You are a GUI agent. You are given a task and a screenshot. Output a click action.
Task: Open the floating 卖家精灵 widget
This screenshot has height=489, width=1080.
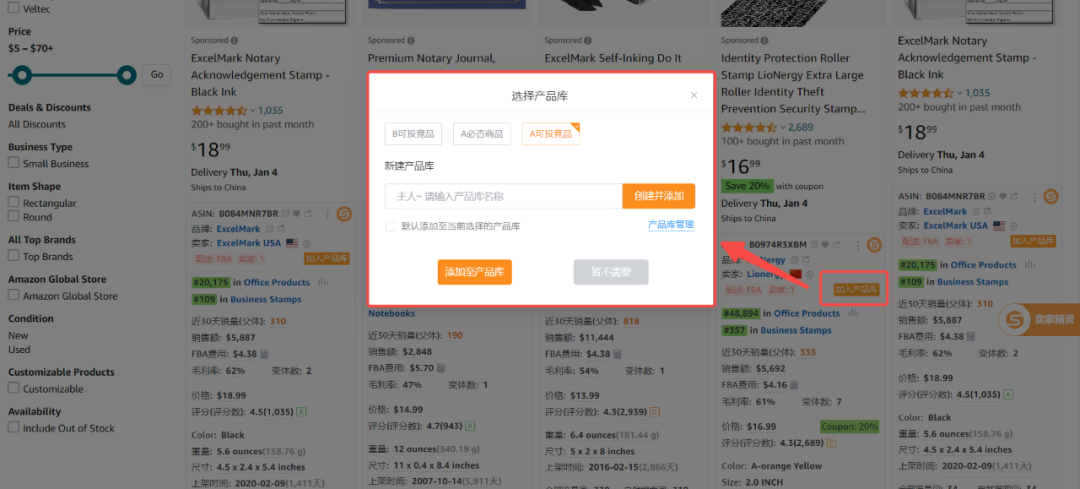click(x=1039, y=320)
